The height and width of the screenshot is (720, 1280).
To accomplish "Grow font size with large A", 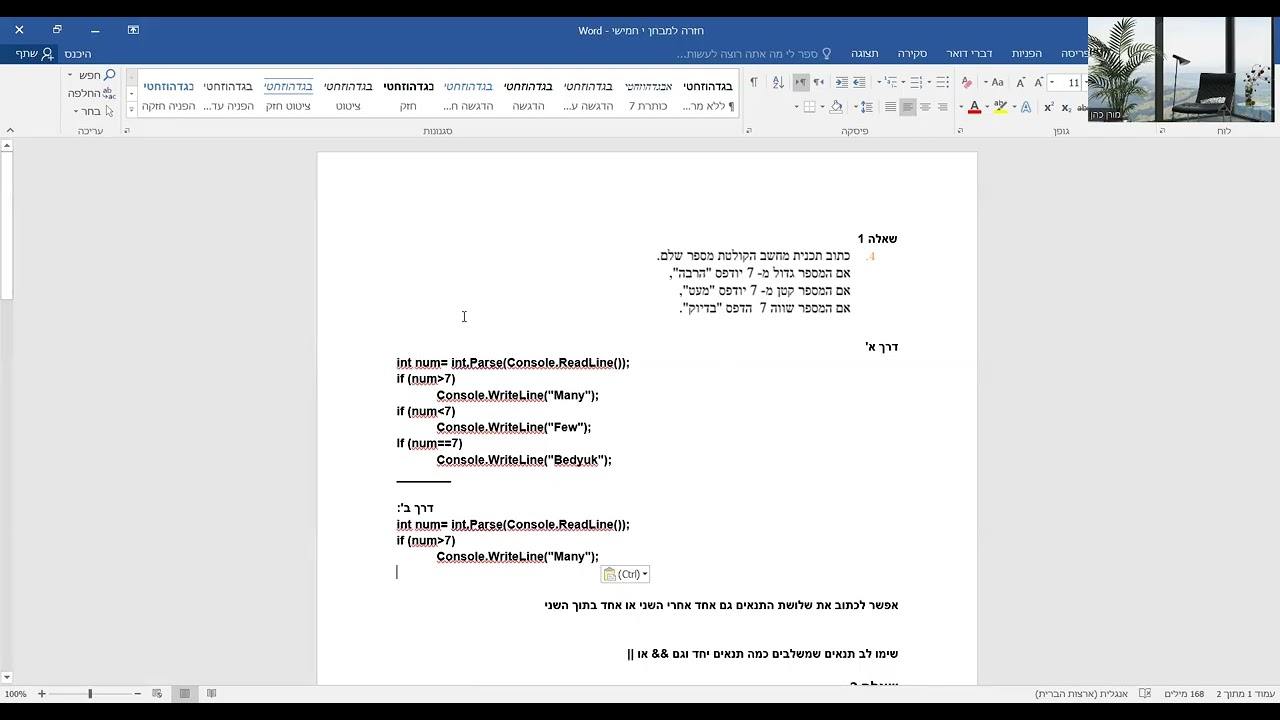I will 1038,82.
